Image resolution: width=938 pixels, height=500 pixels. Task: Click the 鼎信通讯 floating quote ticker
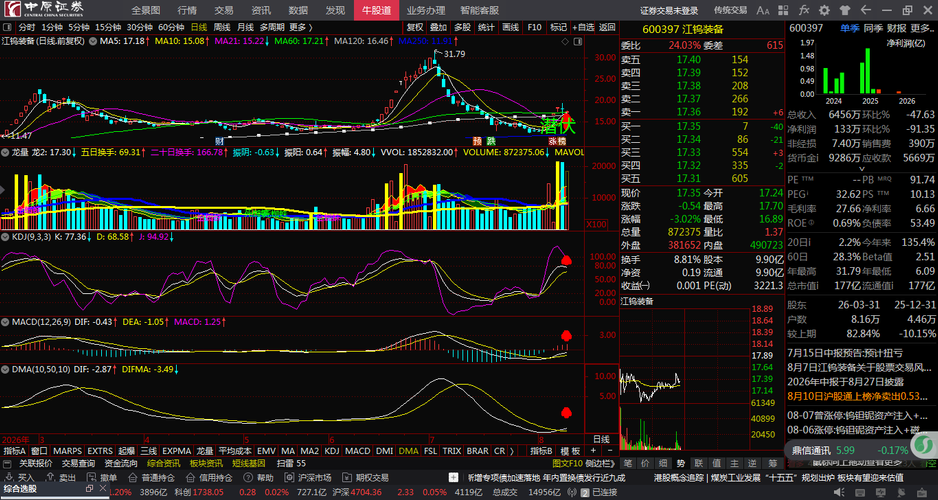coord(848,450)
